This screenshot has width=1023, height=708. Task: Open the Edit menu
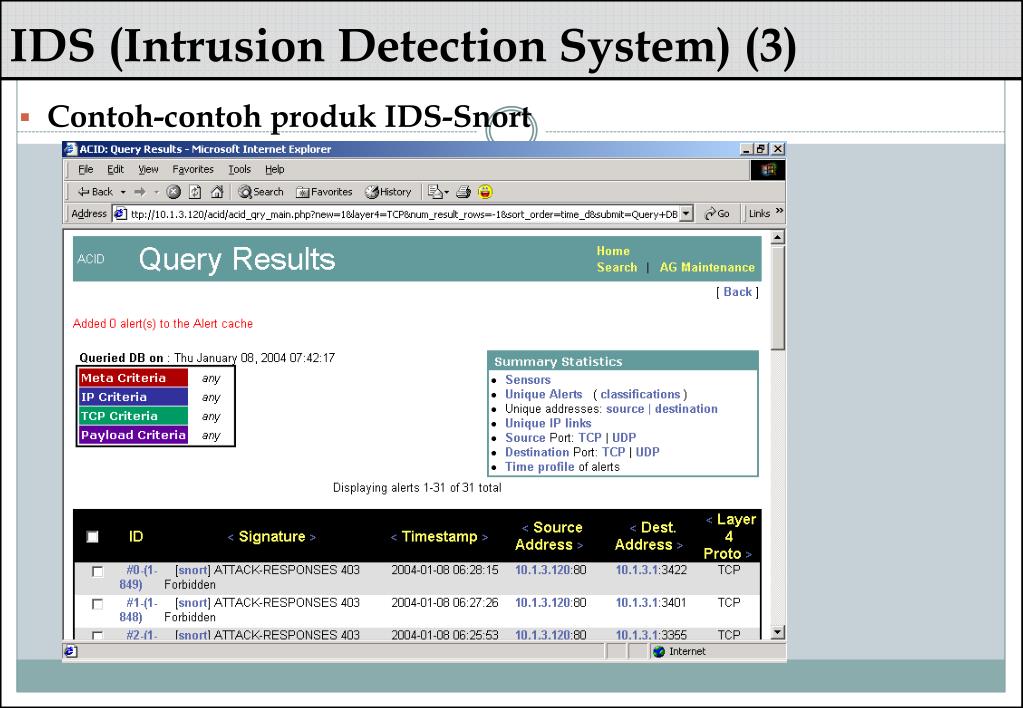pos(115,169)
